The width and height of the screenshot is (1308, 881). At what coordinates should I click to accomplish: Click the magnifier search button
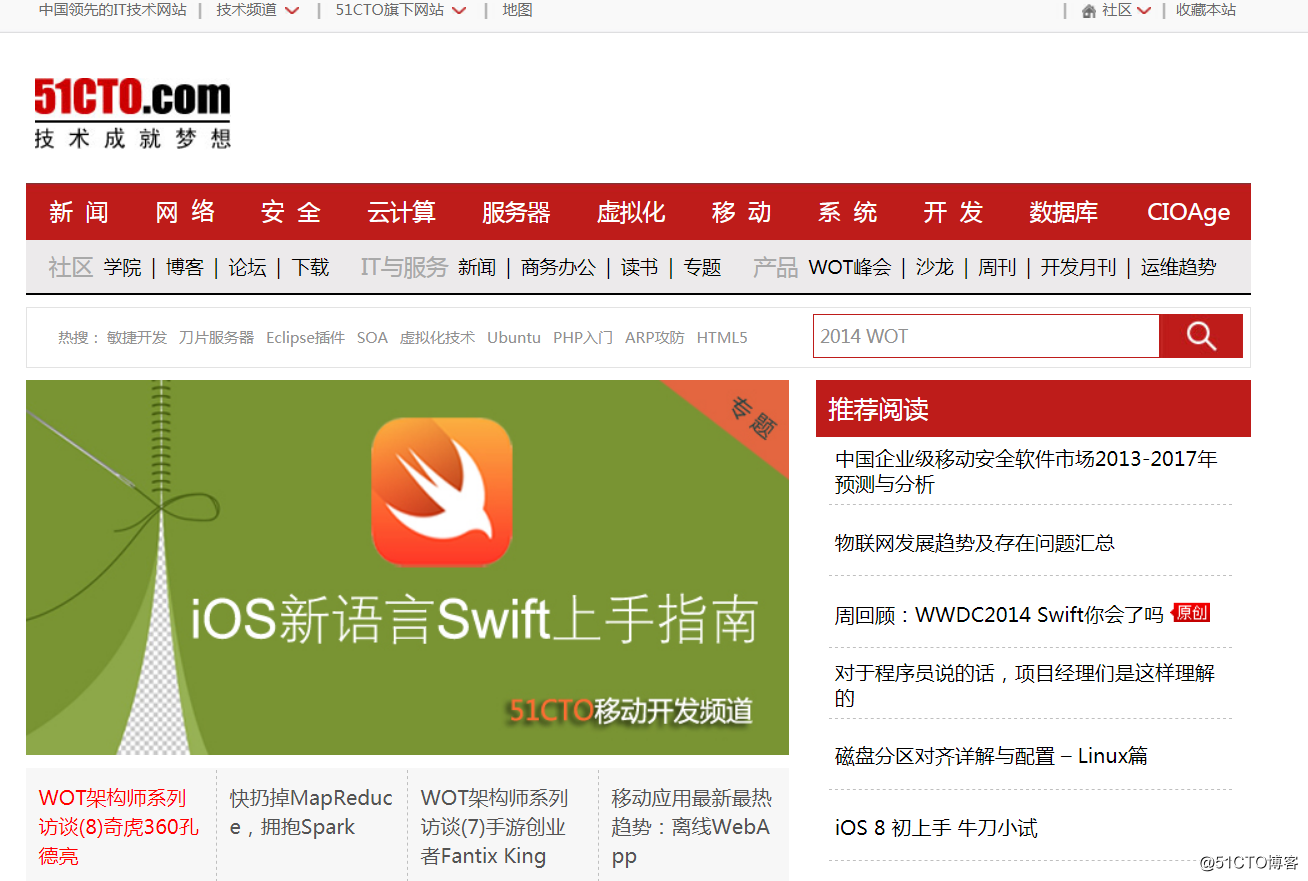point(1200,336)
